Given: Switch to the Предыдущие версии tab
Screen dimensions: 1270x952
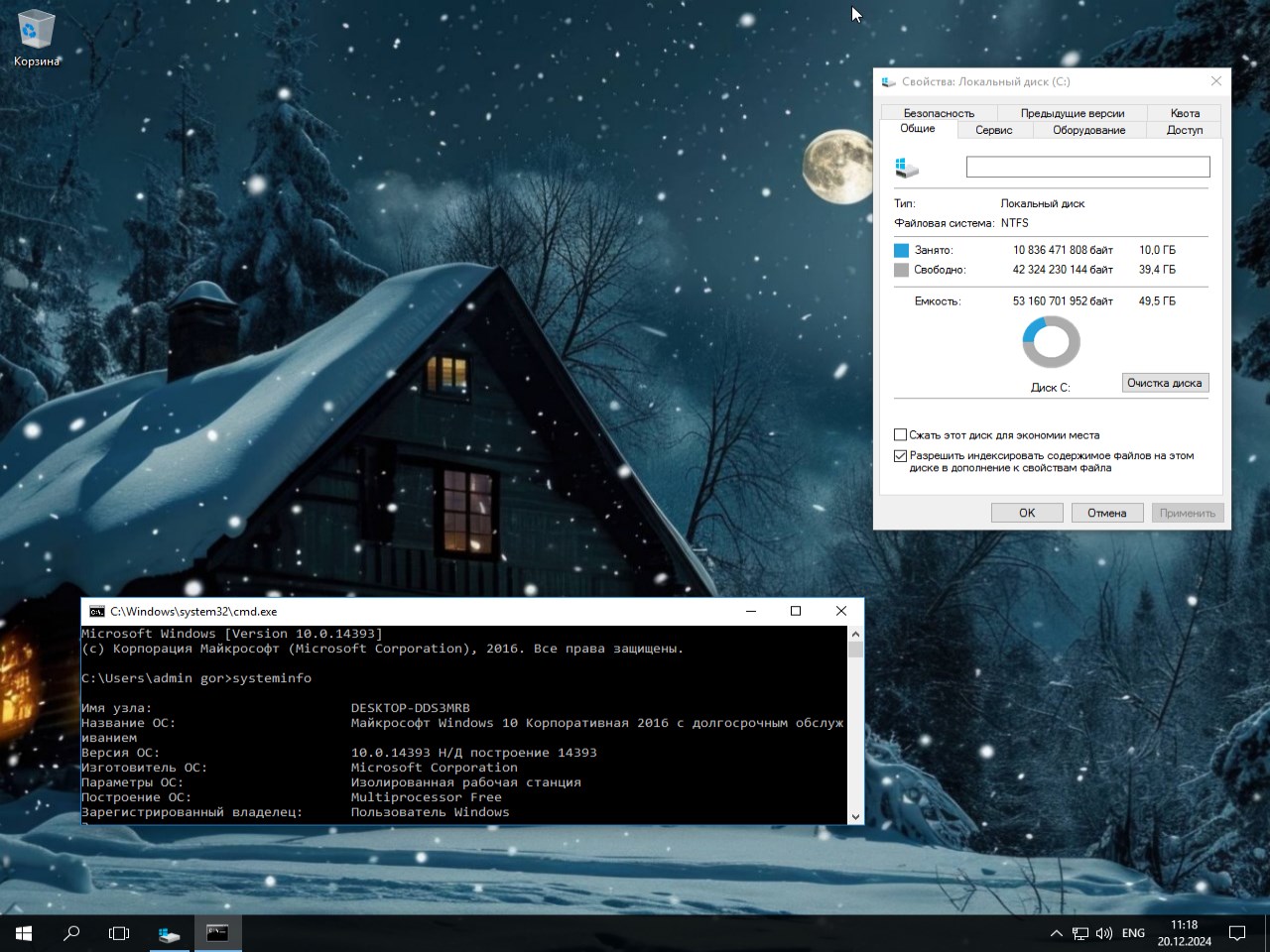Looking at the screenshot, I should click(1073, 113).
